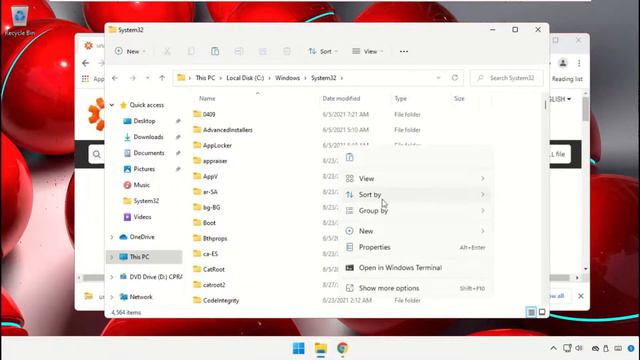Screen dimensions: 640x360
Task: Open Recycle Bin on desktop
Action: [20, 21]
